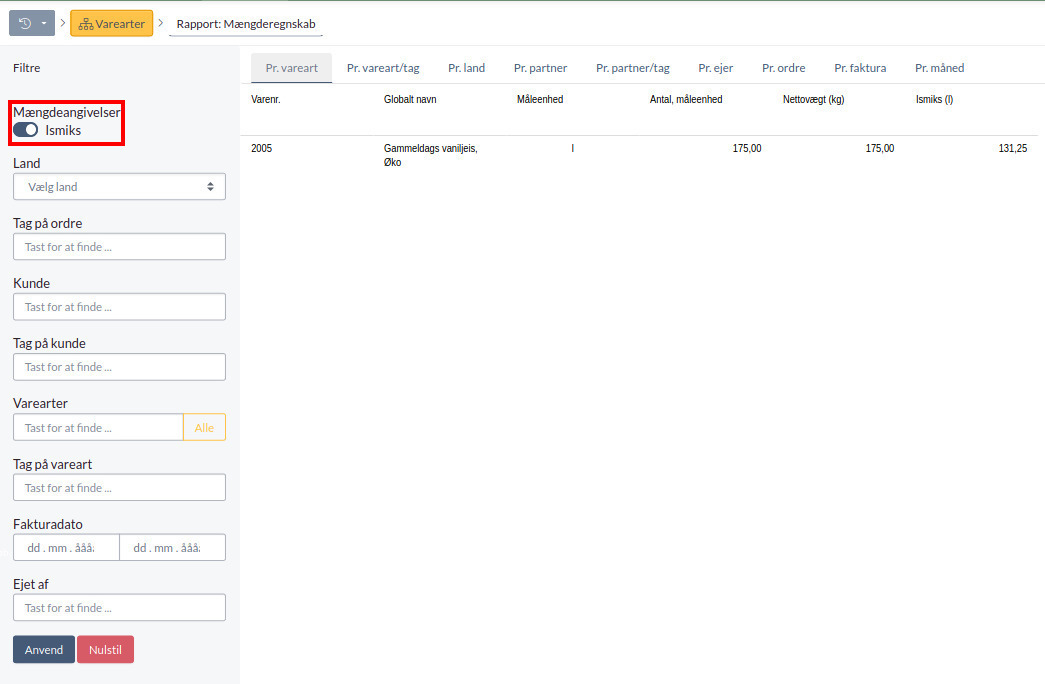Open the Vælg land dropdown

click(x=119, y=187)
